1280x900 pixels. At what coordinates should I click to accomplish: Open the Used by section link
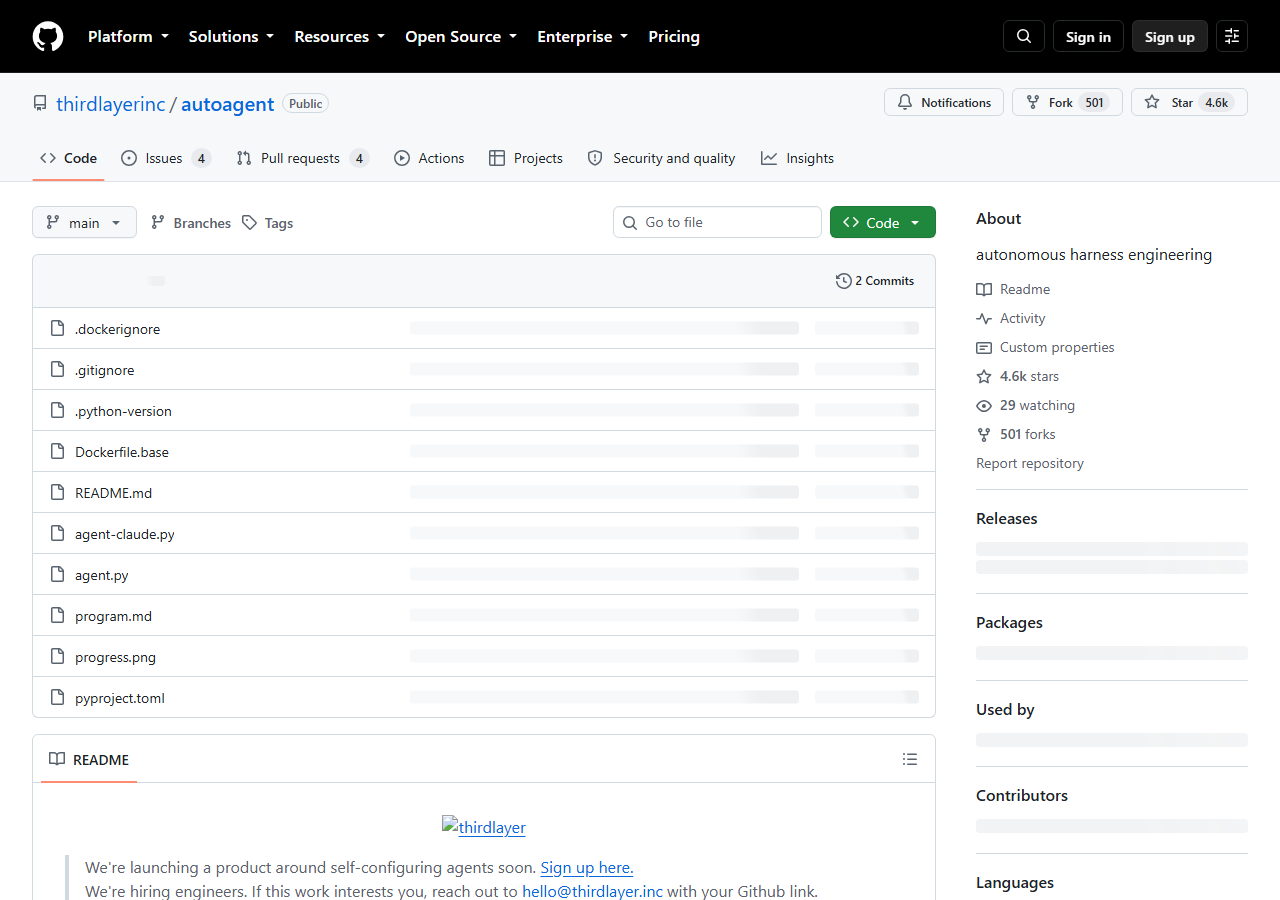[1005, 710]
